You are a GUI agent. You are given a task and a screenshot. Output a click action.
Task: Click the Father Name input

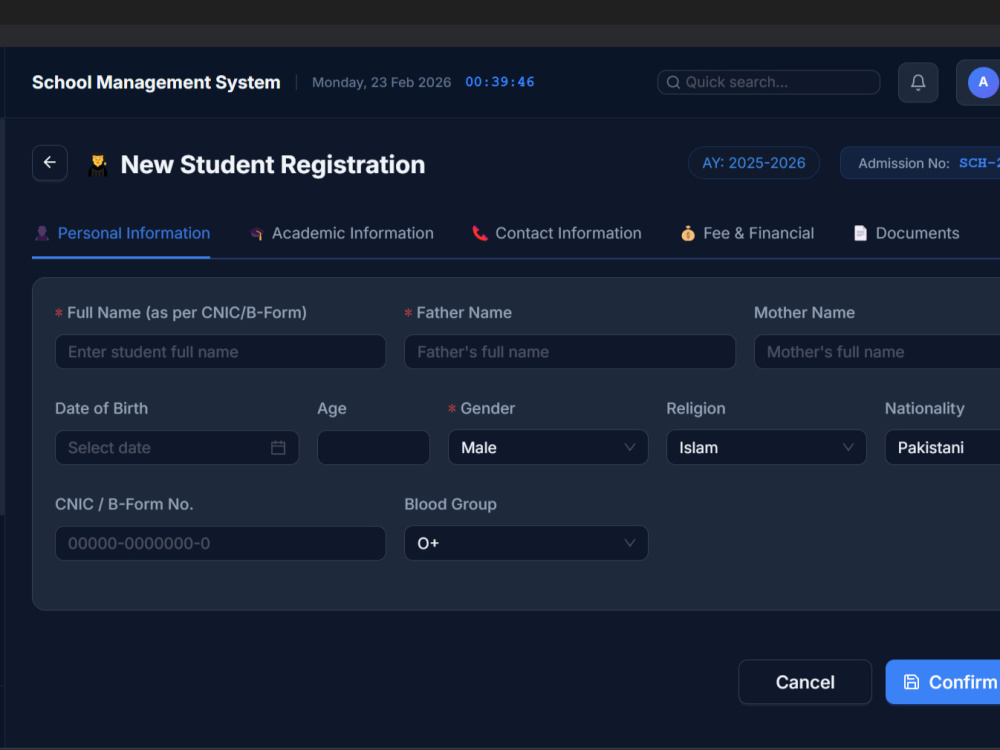pyautogui.click(x=570, y=352)
